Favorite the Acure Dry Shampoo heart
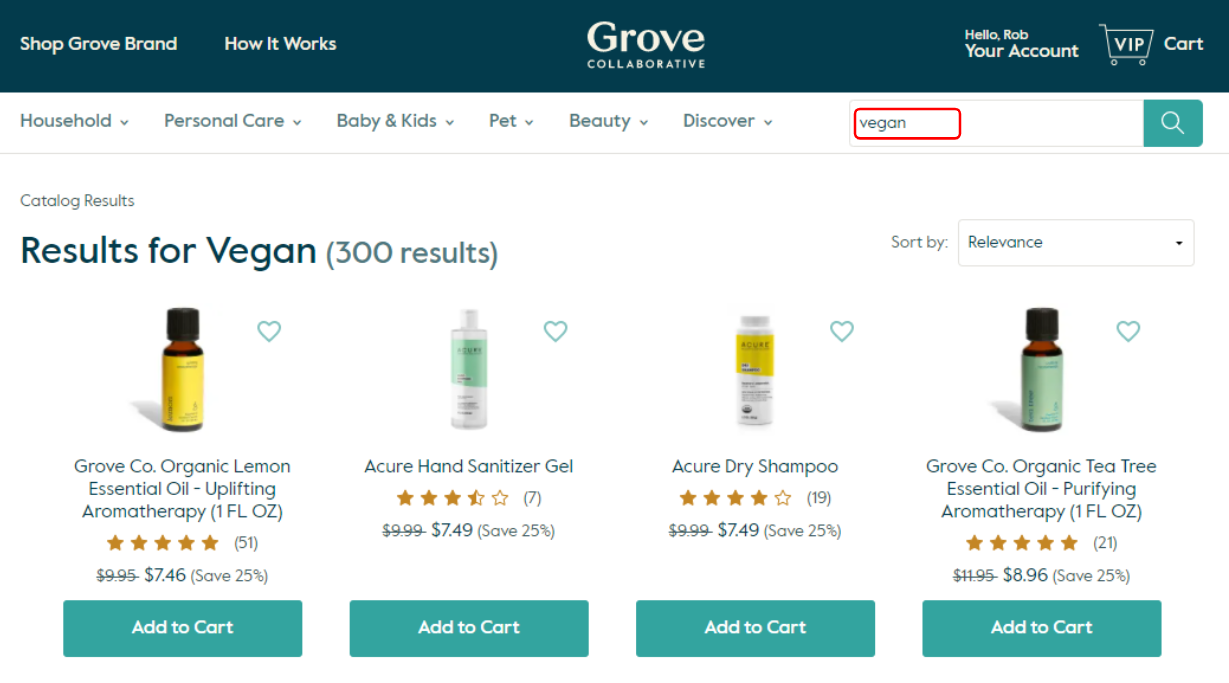The image size is (1229, 683). coord(842,331)
